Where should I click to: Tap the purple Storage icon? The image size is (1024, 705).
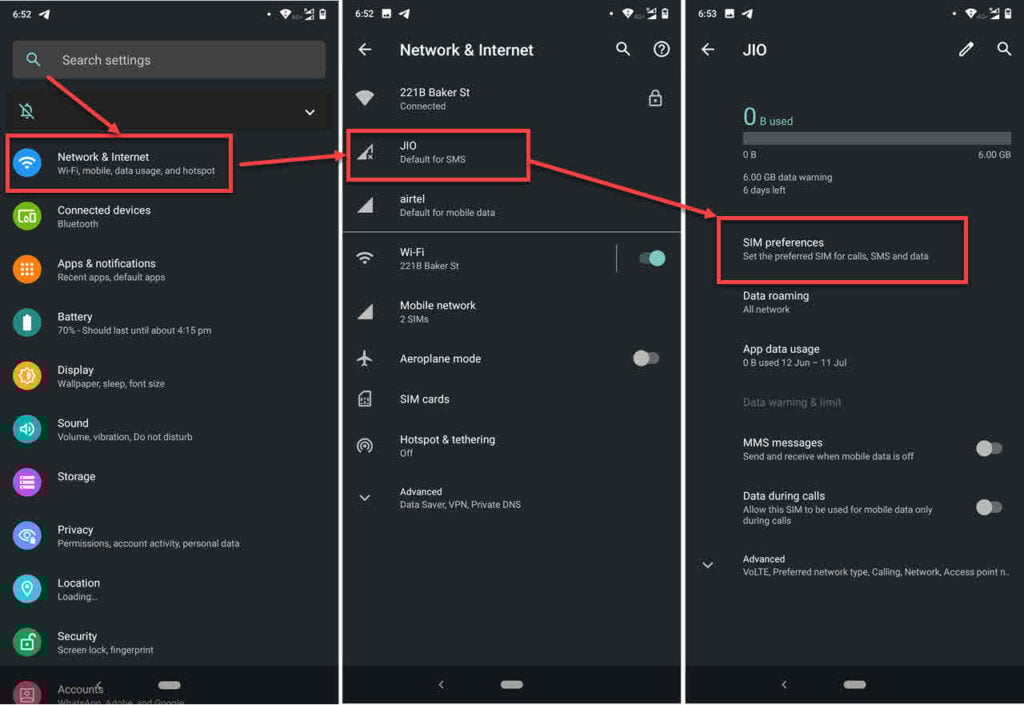coord(27,482)
